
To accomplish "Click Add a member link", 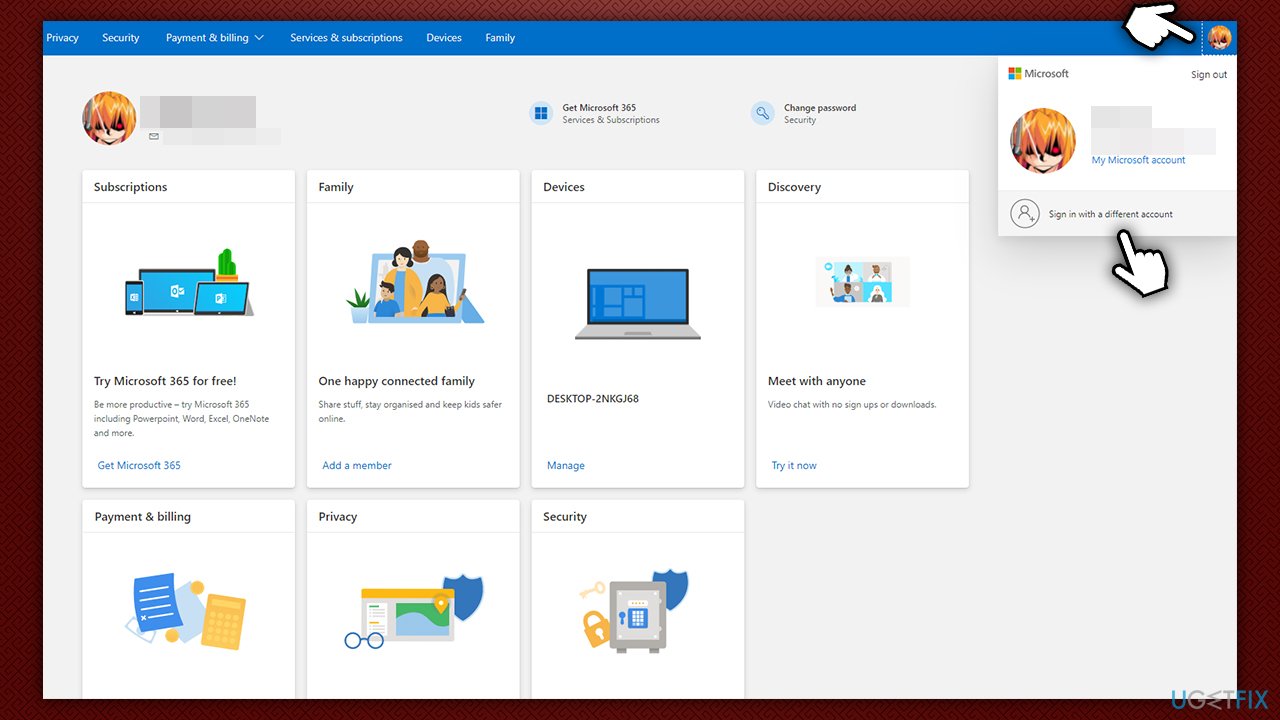I will click(x=357, y=466).
